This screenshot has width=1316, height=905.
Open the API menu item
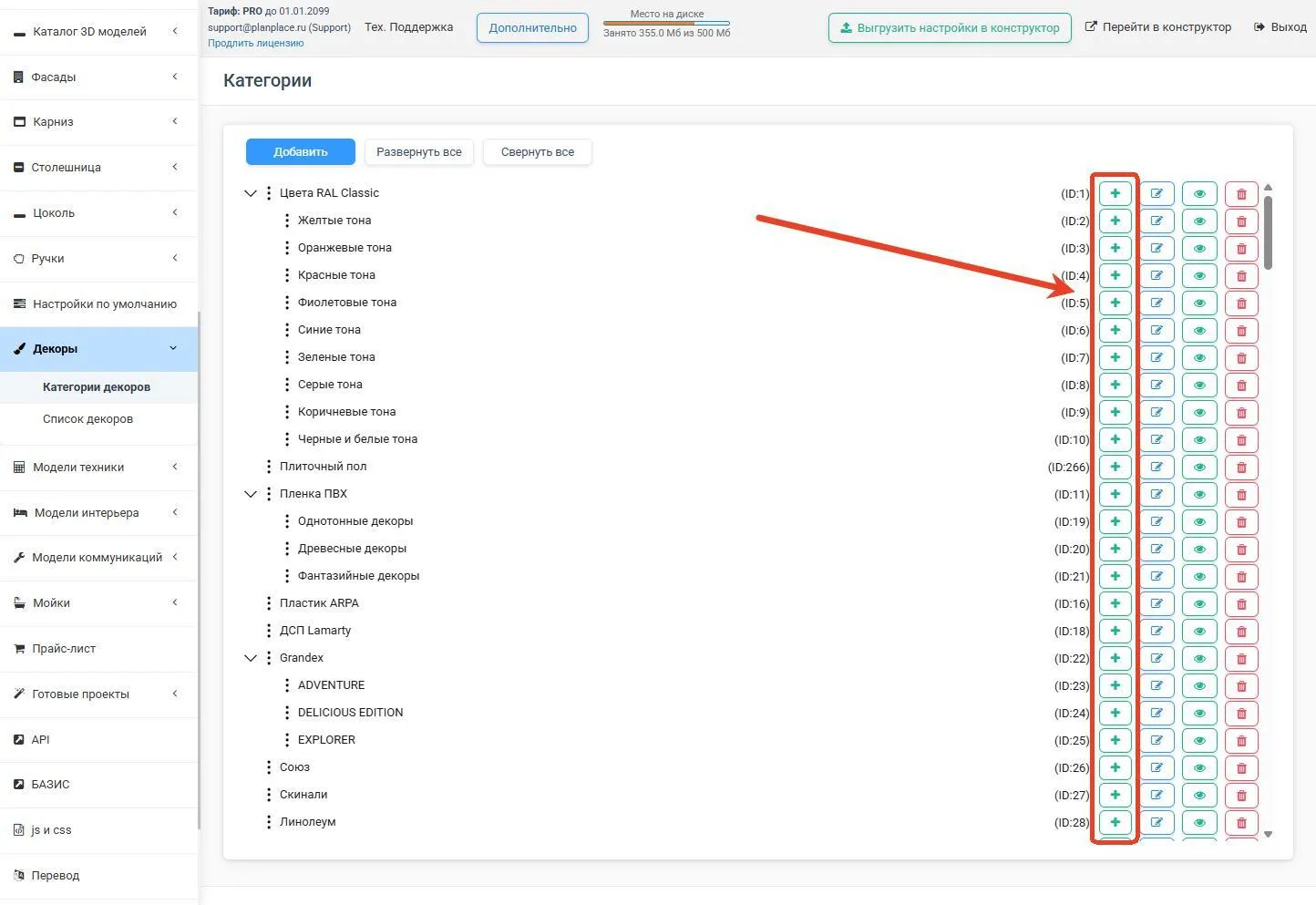(x=98, y=739)
